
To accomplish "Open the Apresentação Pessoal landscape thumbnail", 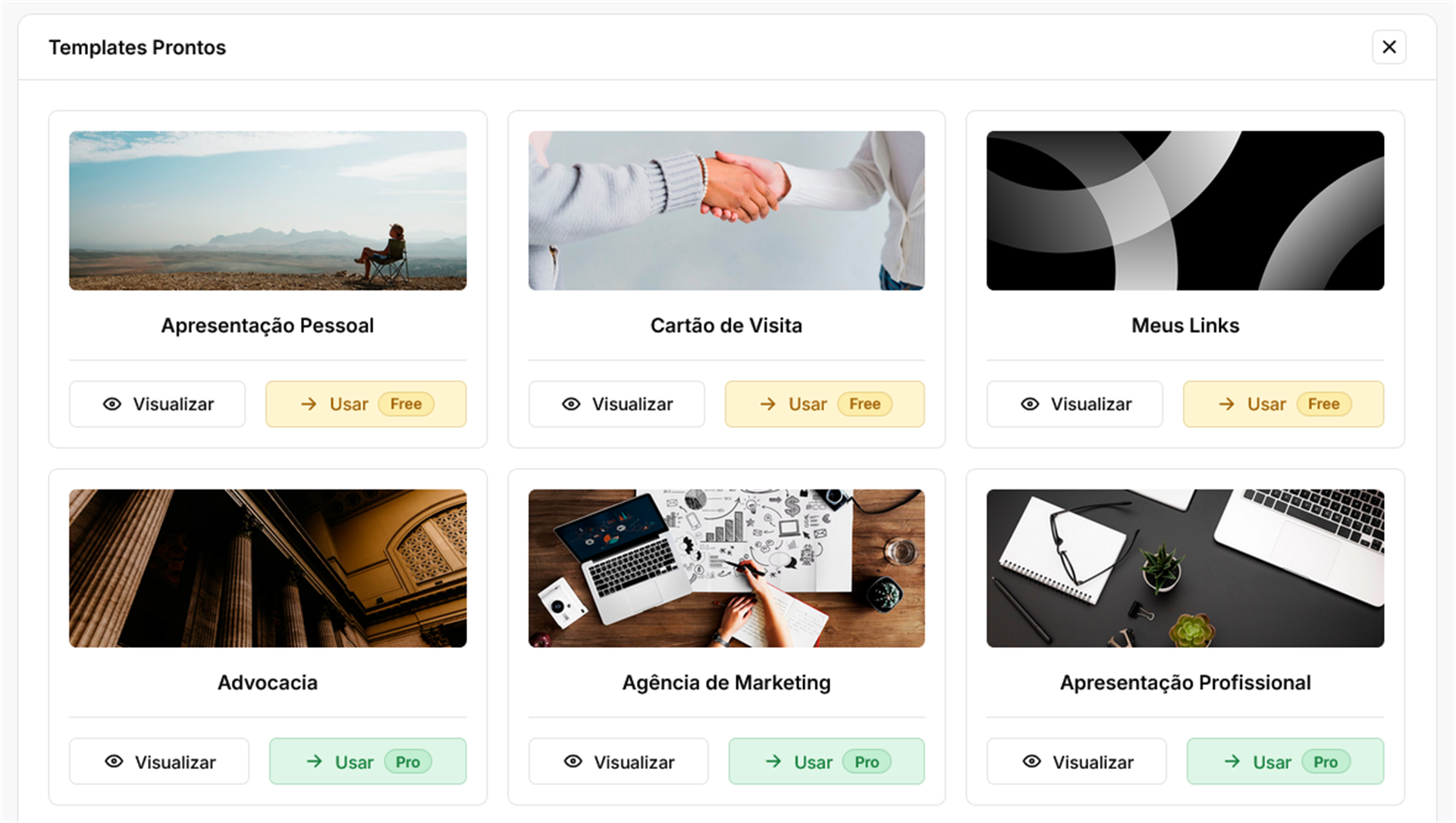I will 268,210.
